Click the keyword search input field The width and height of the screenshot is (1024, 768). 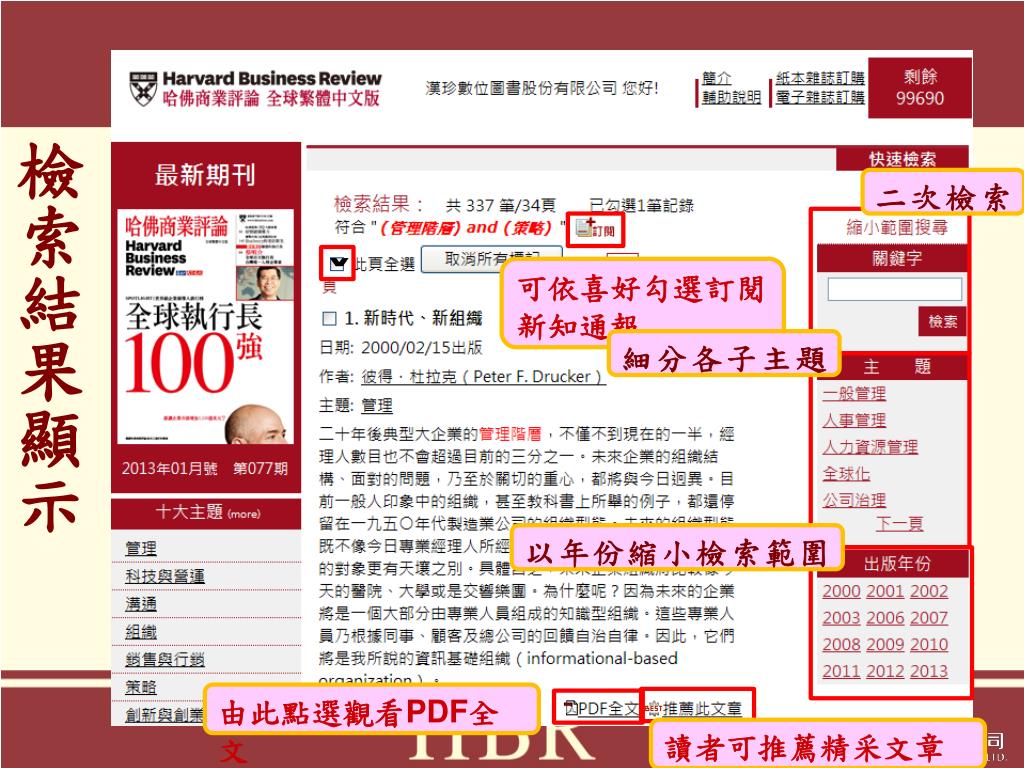click(894, 290)
